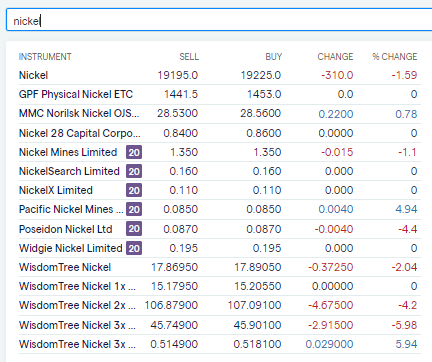Click the 20 badge beside Nickel Mines Limited

click(x=134, y=152)
